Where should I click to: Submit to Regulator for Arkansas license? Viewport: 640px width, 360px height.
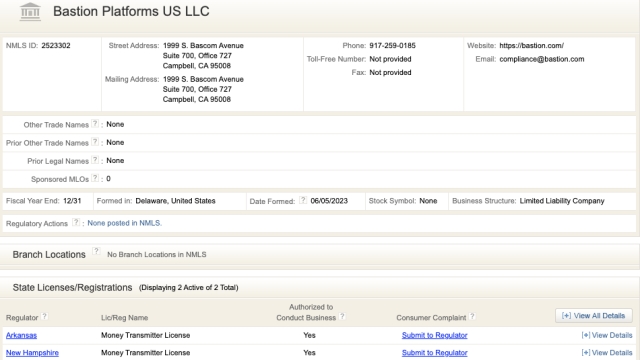pos(434,336)
